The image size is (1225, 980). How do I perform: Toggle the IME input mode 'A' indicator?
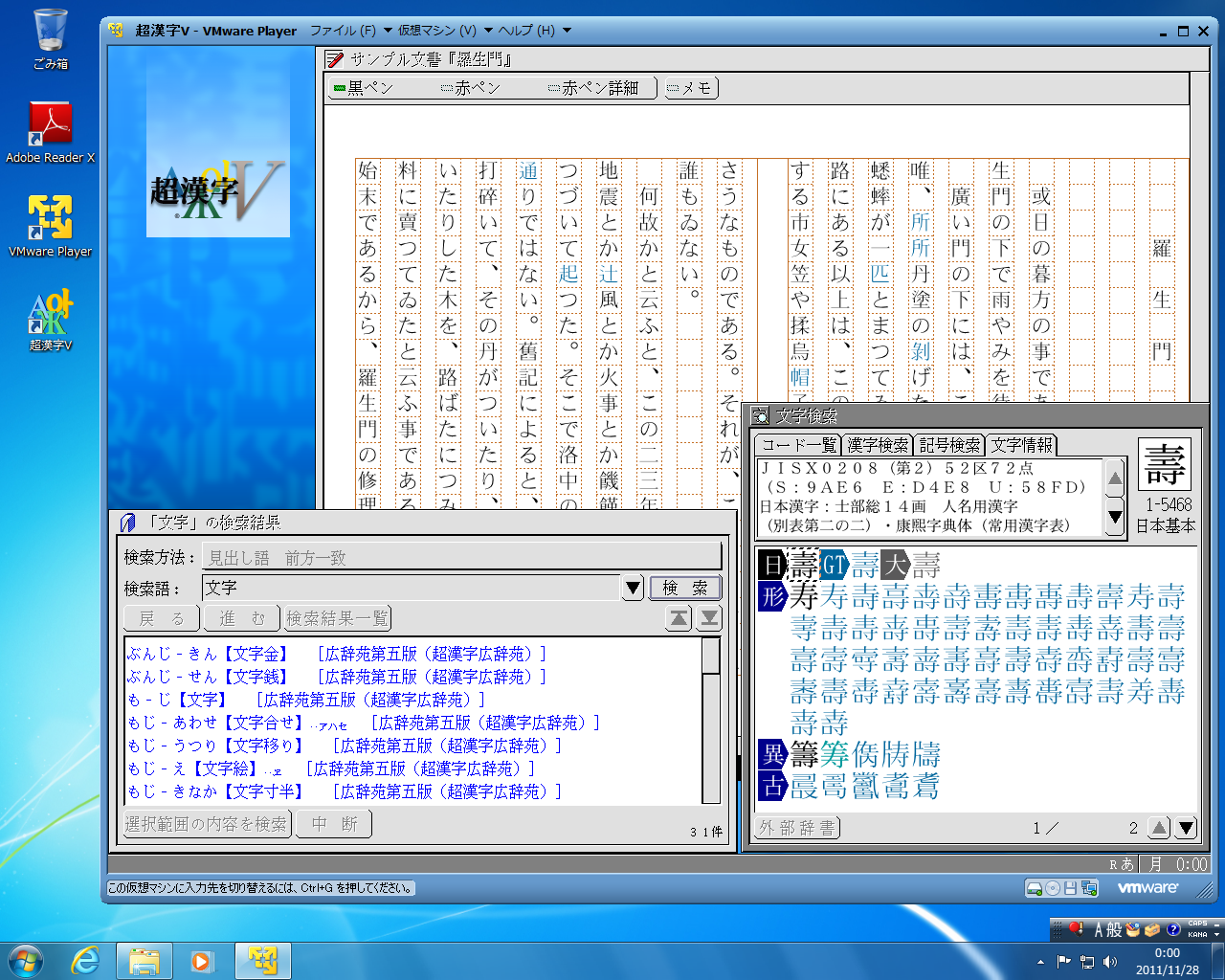(x=1099, y=929)
